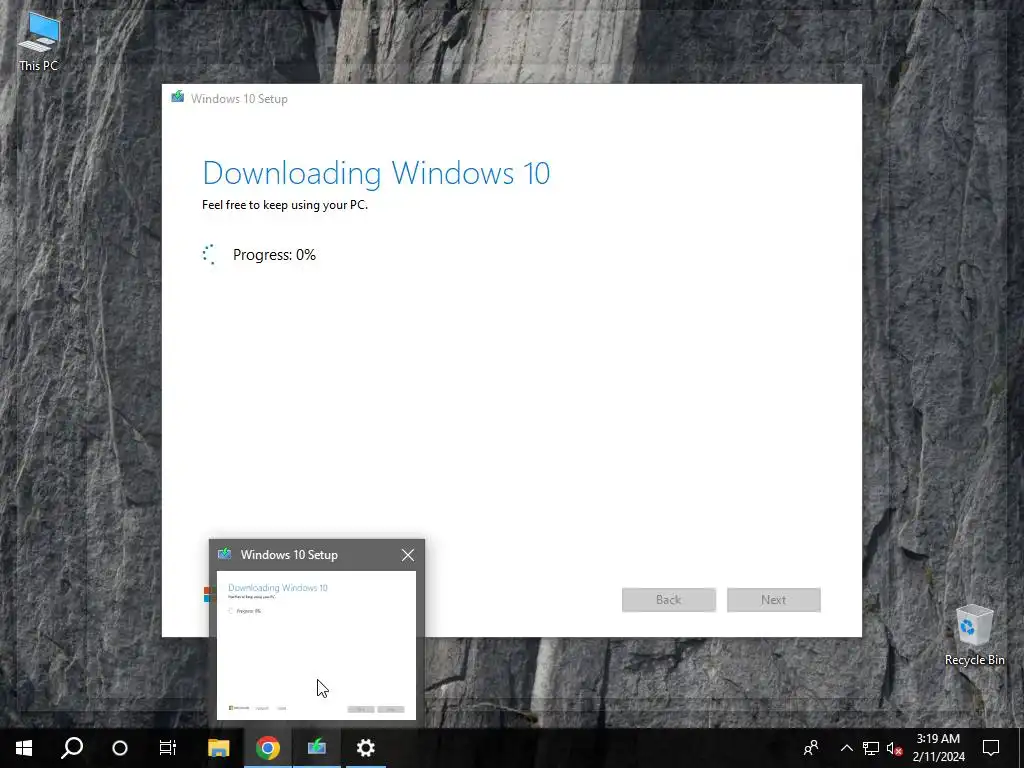Open the Action Center notifications icon
Screen dimensions: 1024x768
tap(991, 748)
